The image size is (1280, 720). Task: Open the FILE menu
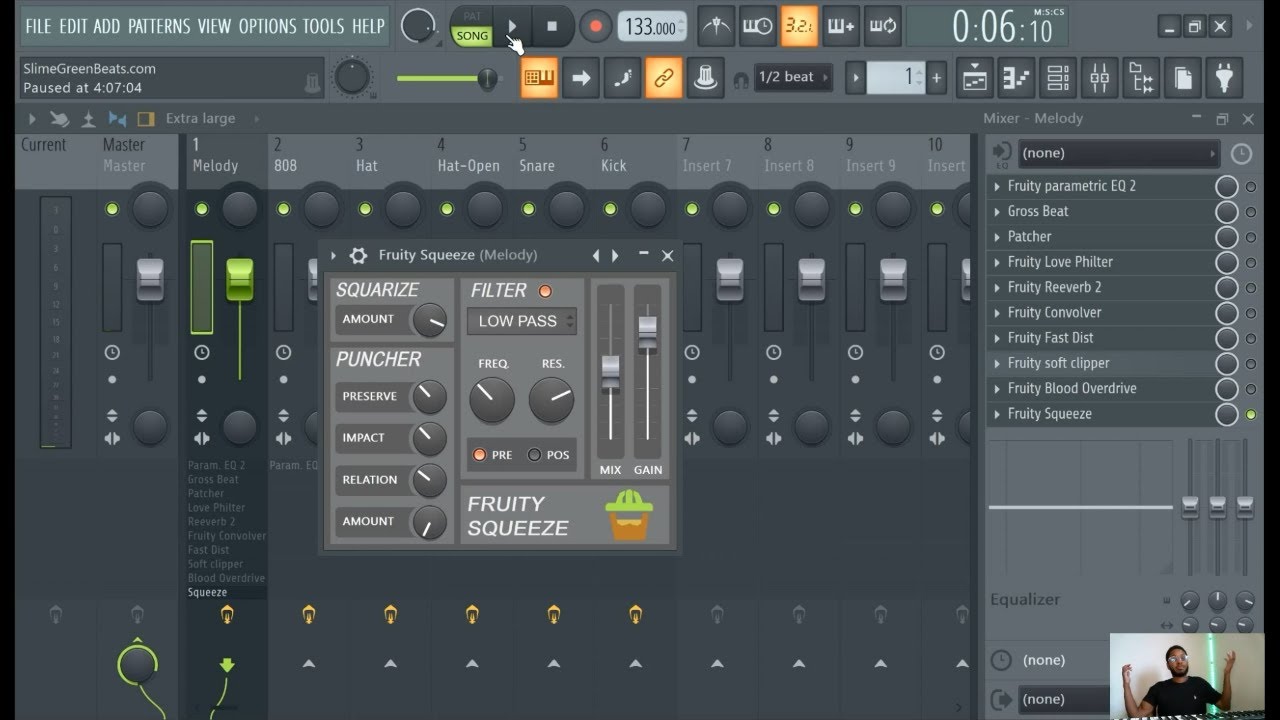click(x=38, y=26)
